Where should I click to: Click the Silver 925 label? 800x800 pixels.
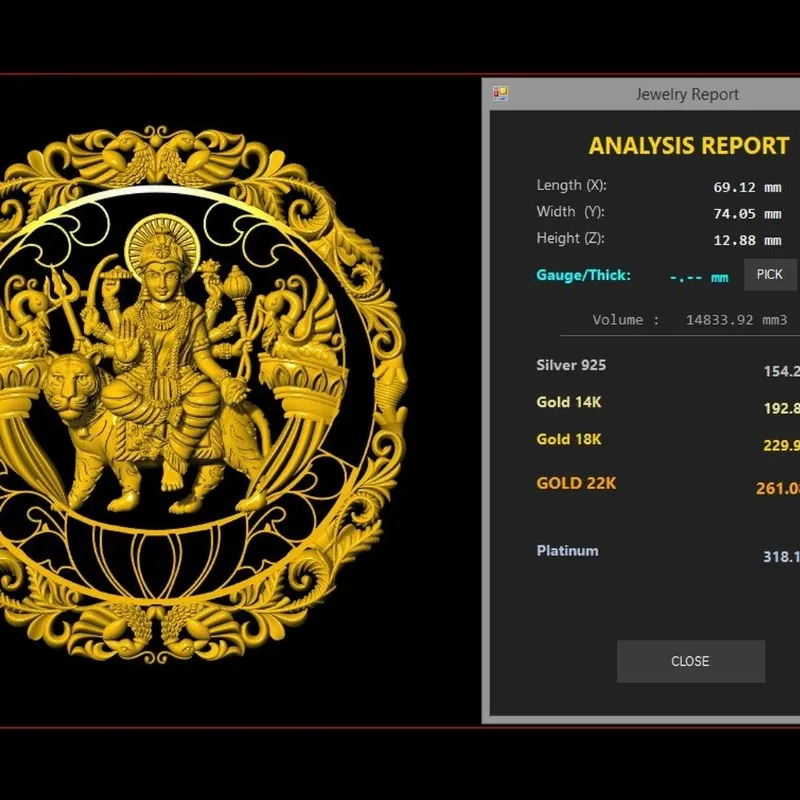pyautogui.click(x=571, y=365)
